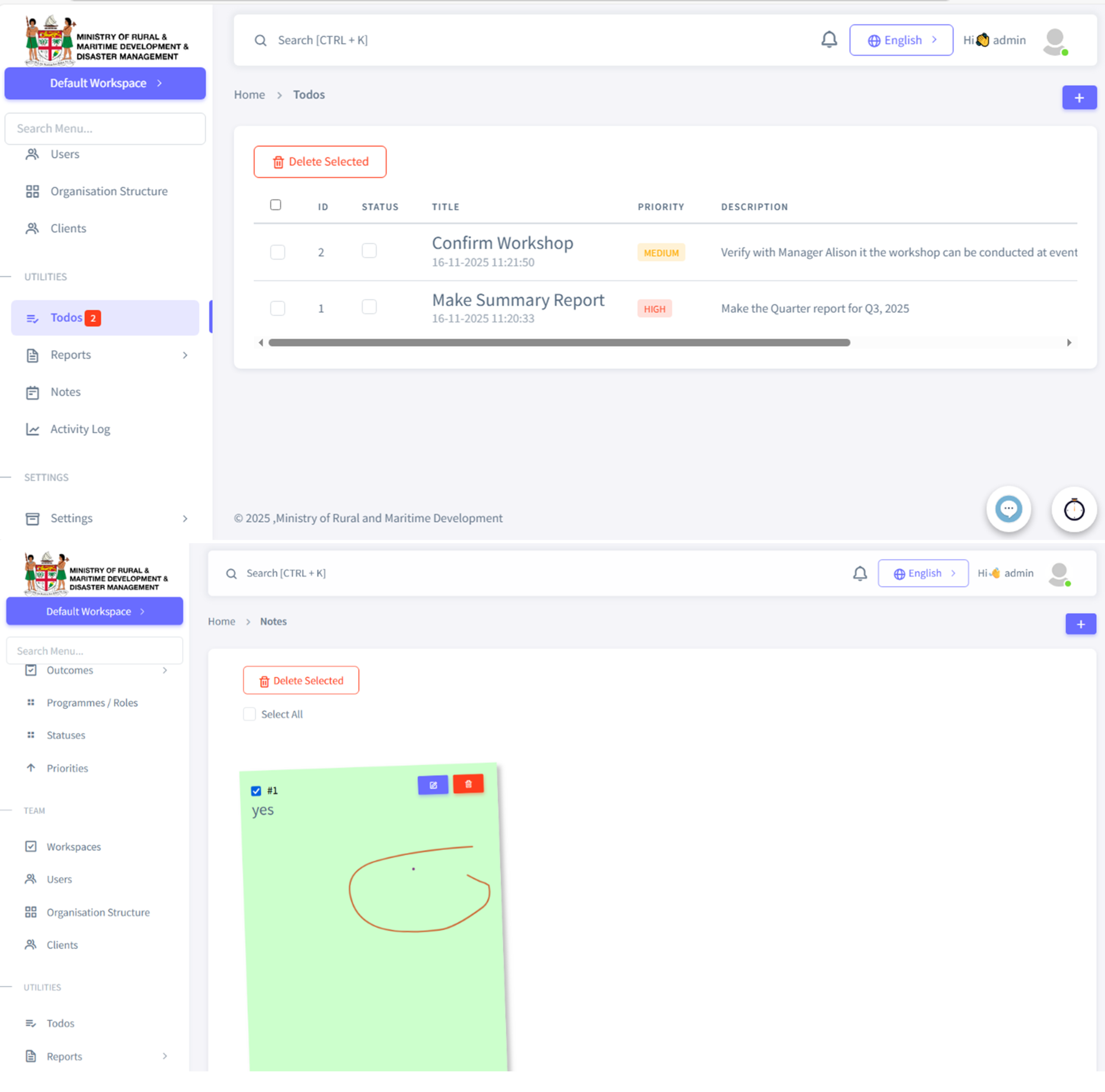1105x1092 pixels.
Task: Open Todos menu item with badge 2
Action: click(105, 318)
